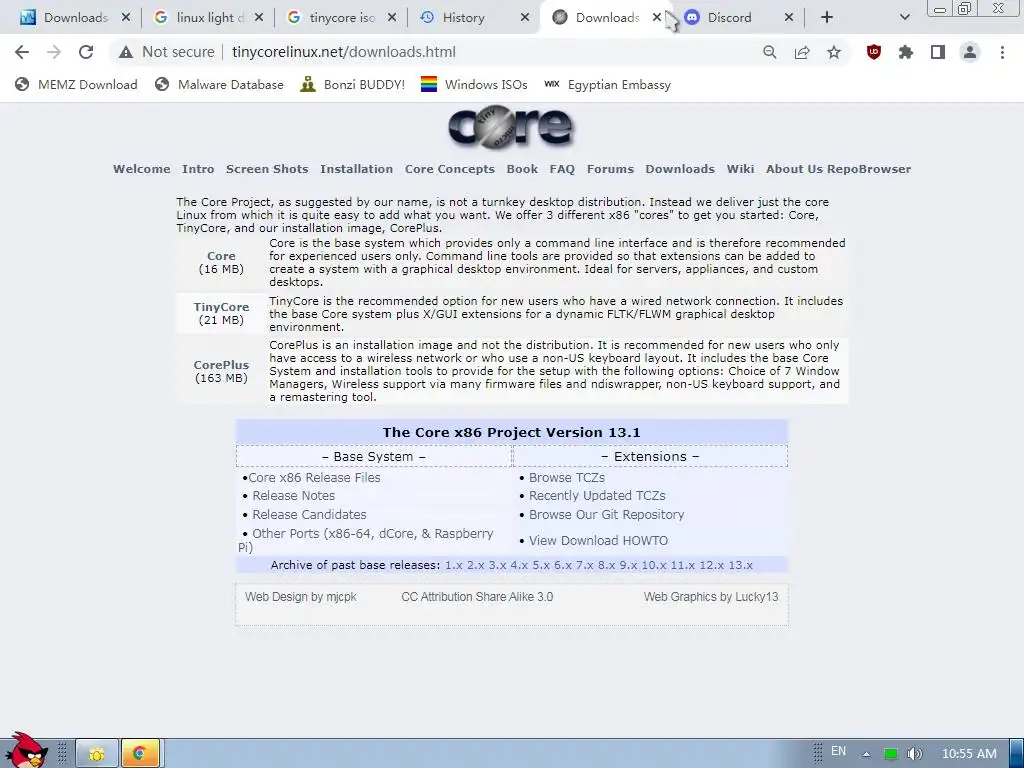Open Core Concepts nav link
Image resolution: width=1024 pixels, height=768 pixels.
[450, 168]
